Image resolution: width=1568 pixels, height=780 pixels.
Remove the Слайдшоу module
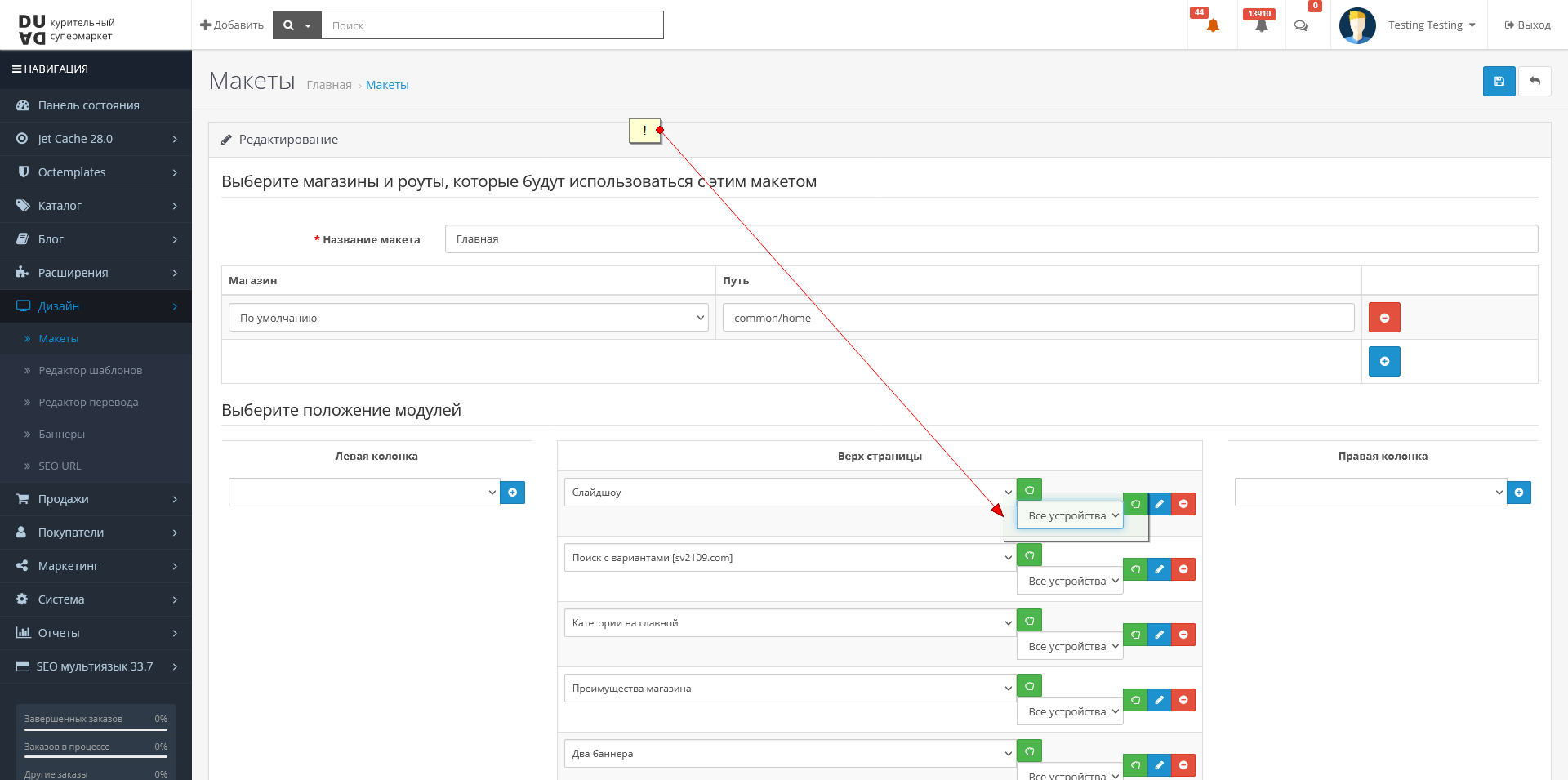point(1183,504)
